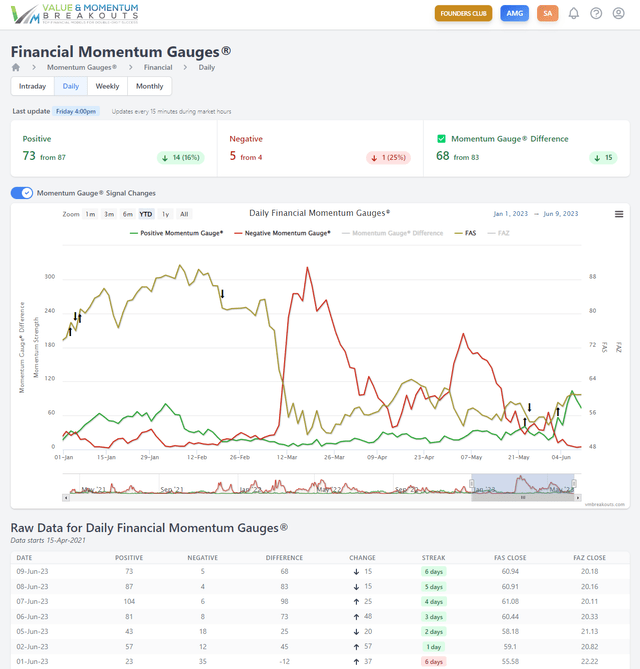Screen dimensions: 640x669
Task: Click the 04-Jun signal change arrow marker
Action: (x=558, y=412)
